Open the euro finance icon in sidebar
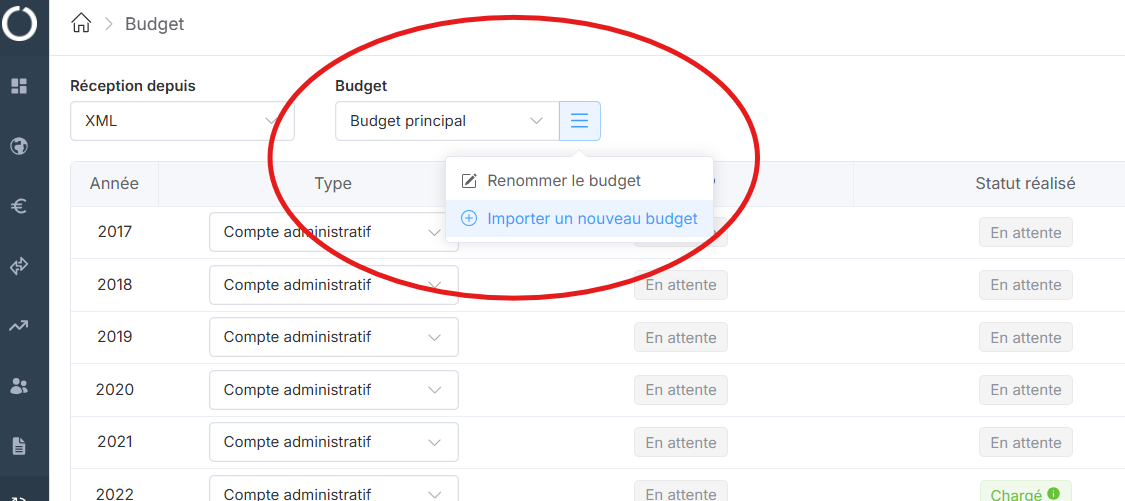This screenshot has height=501, width=1125. coord(18,206)
